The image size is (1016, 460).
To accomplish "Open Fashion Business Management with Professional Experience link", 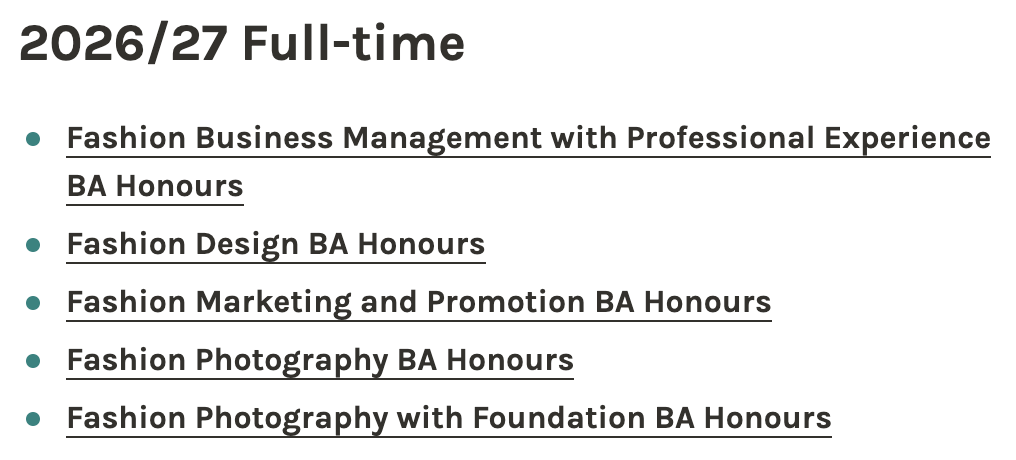I will (x=528, y=139).
